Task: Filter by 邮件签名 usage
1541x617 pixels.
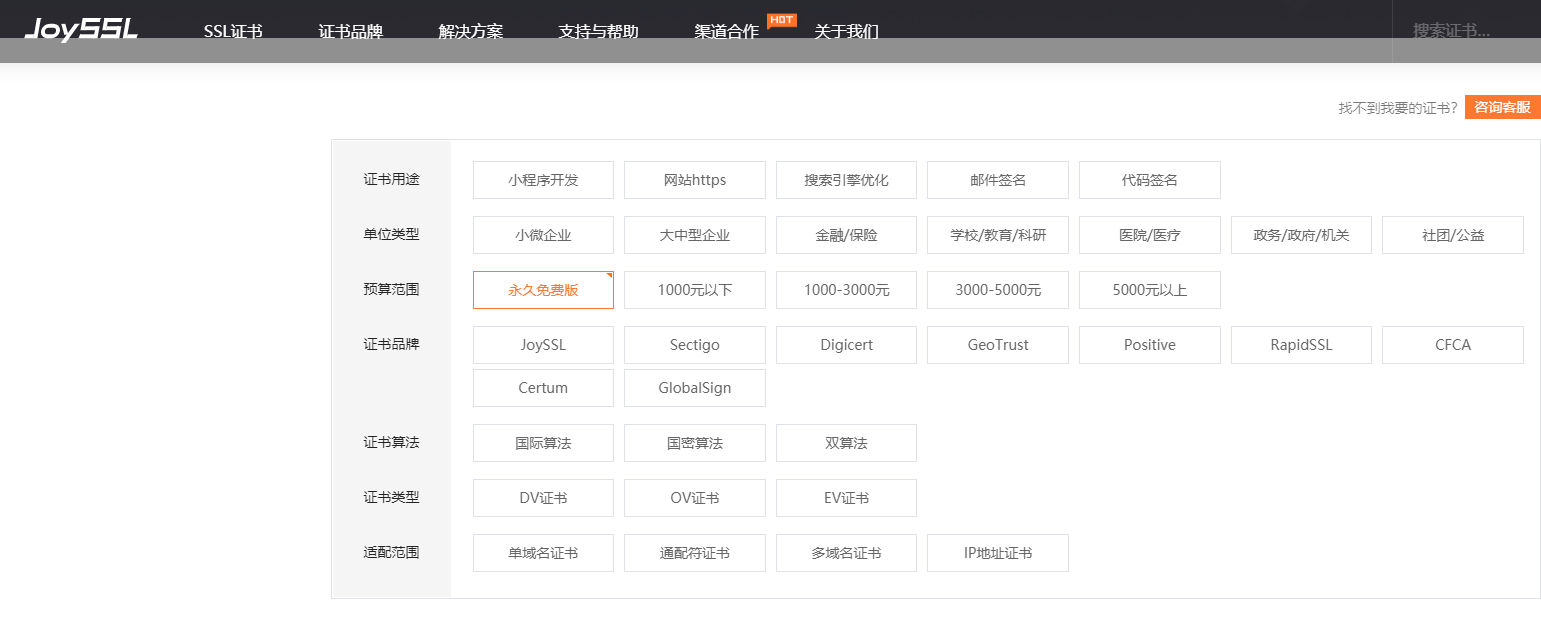Action: tap(998, 180)
